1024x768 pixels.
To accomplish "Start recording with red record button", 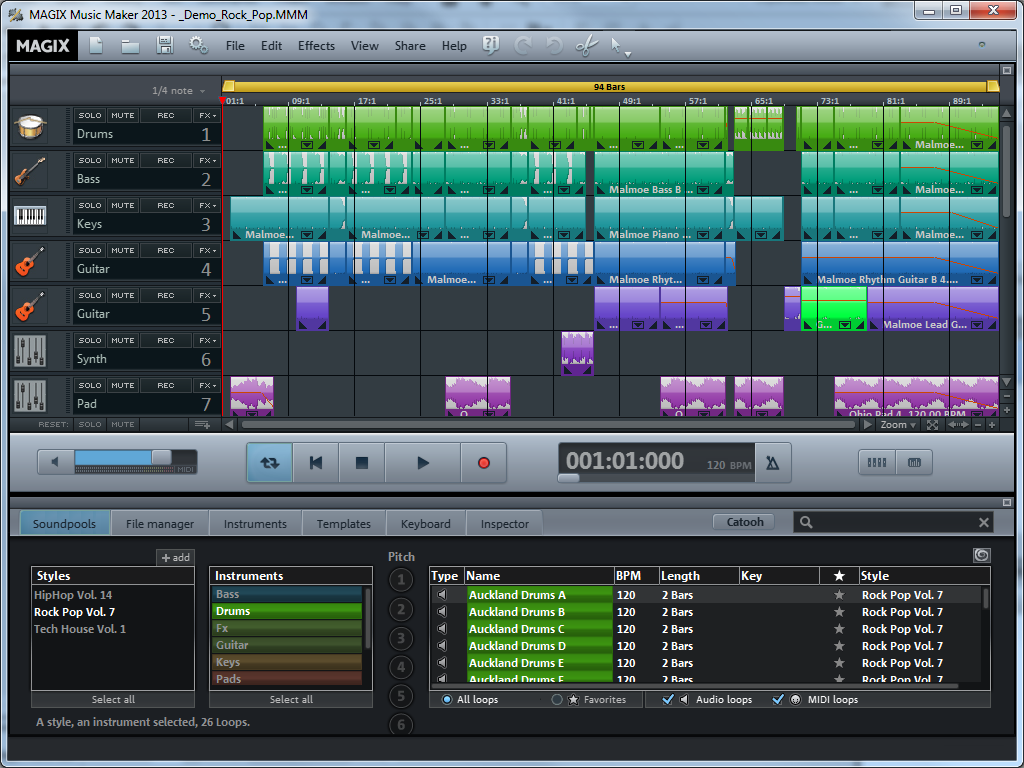I will tap(483, 463).
